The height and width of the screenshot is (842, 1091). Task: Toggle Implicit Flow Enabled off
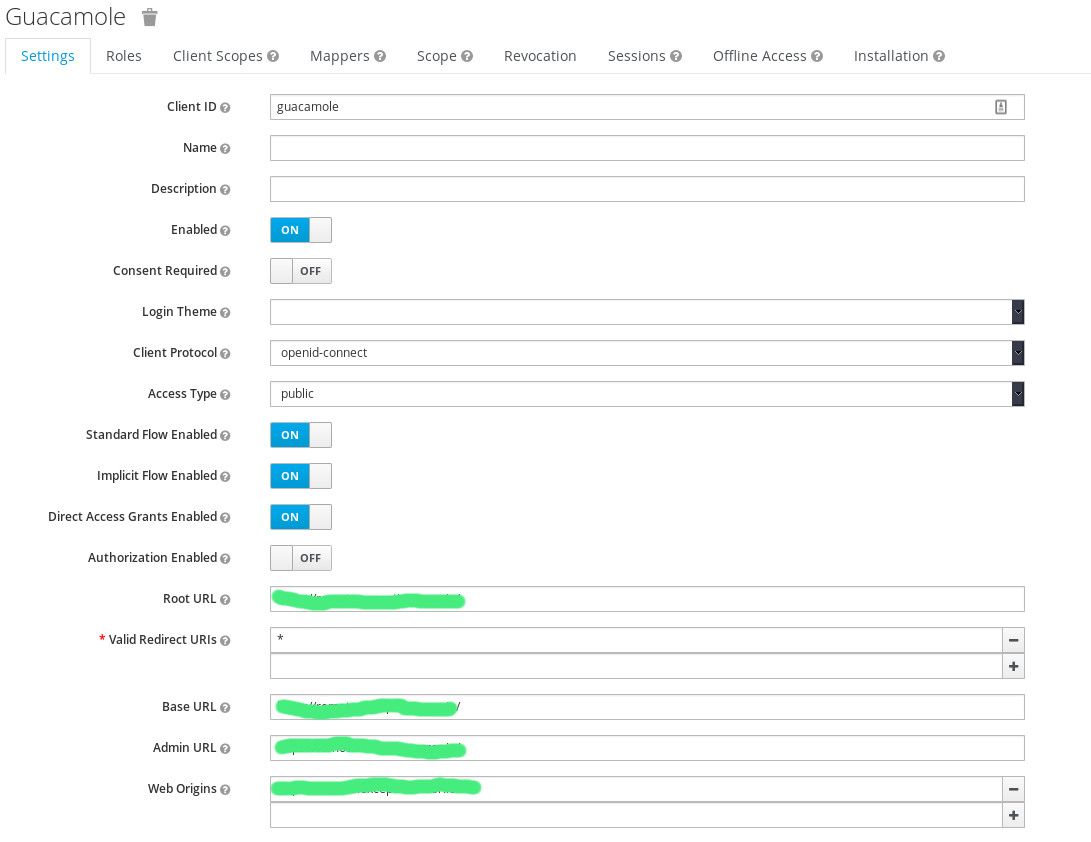(300, 476)
